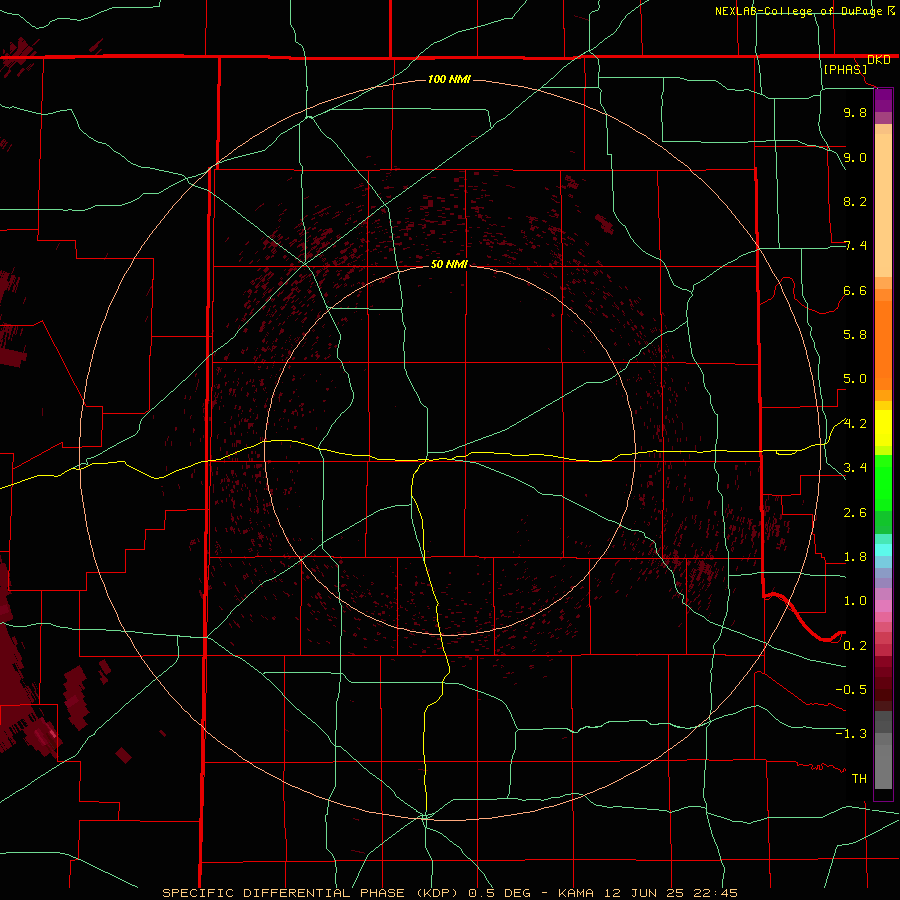Click the 5.8 value on the color scale
This screenshot has width=900, height=900.
click(x=855, y=335)
